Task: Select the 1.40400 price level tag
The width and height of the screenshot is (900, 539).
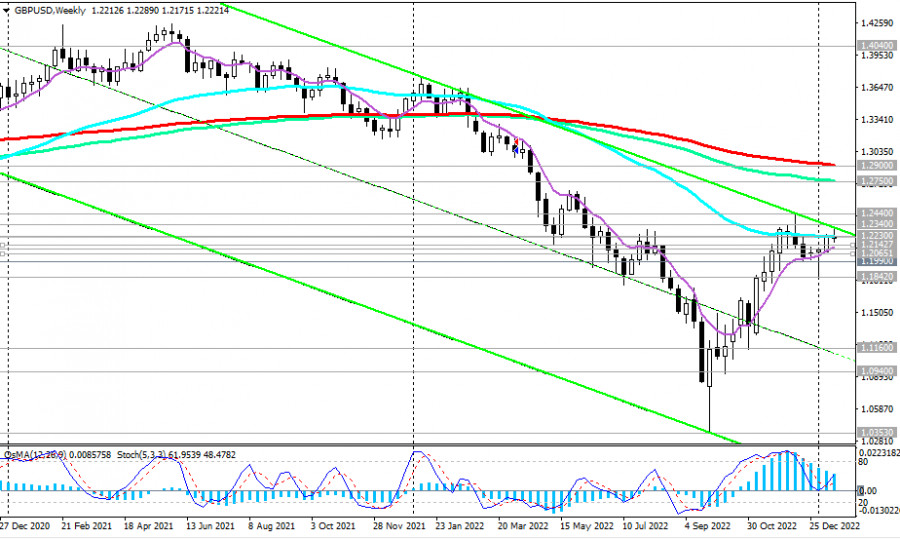Action: coord(876,46)
